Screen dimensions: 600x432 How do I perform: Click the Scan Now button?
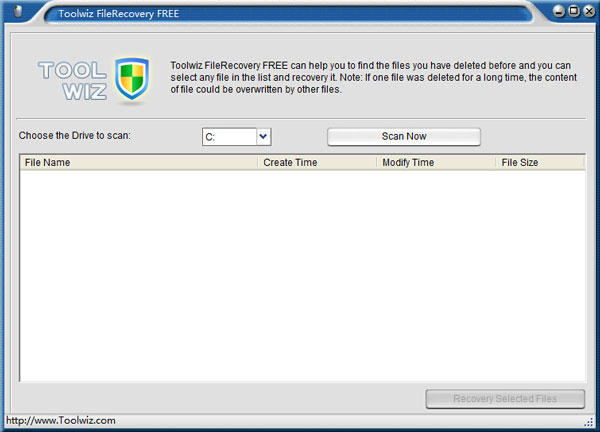click(404, 137)
